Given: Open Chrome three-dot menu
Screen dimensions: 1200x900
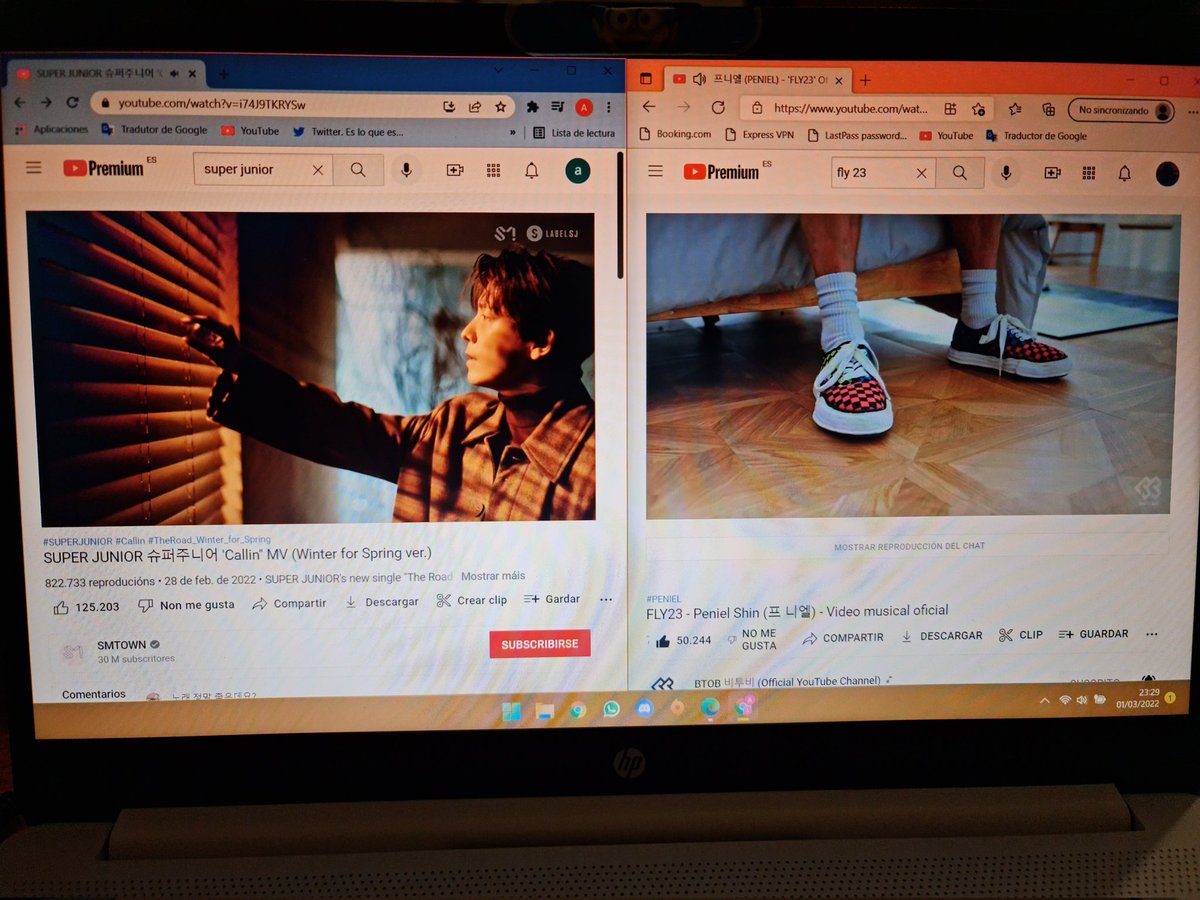Looking at the screenshot, I should pyautogui.click(x=610, y=107).
